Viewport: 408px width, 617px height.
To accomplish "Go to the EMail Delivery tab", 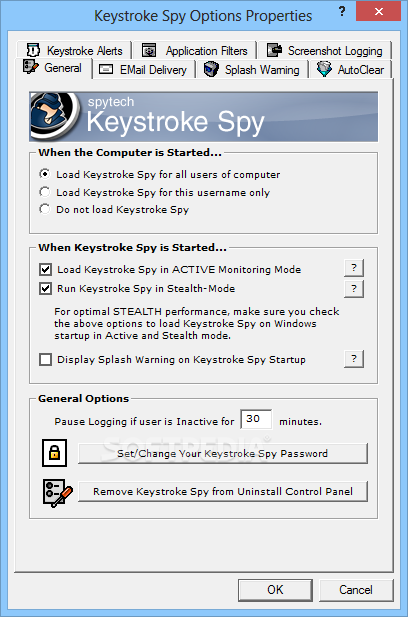I will pyautogui.click(x=144, y=70).
